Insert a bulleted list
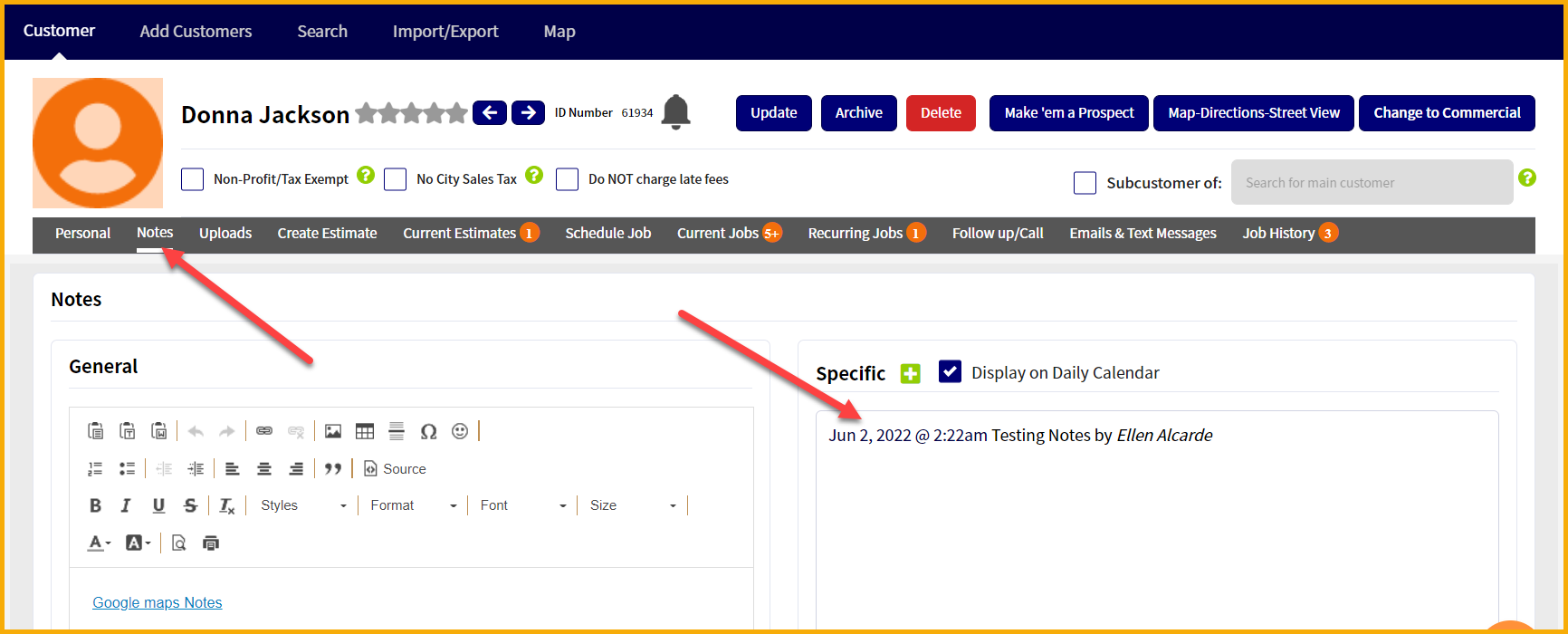Viewport: 1568px width, 634px height. [x=128, y=468]
